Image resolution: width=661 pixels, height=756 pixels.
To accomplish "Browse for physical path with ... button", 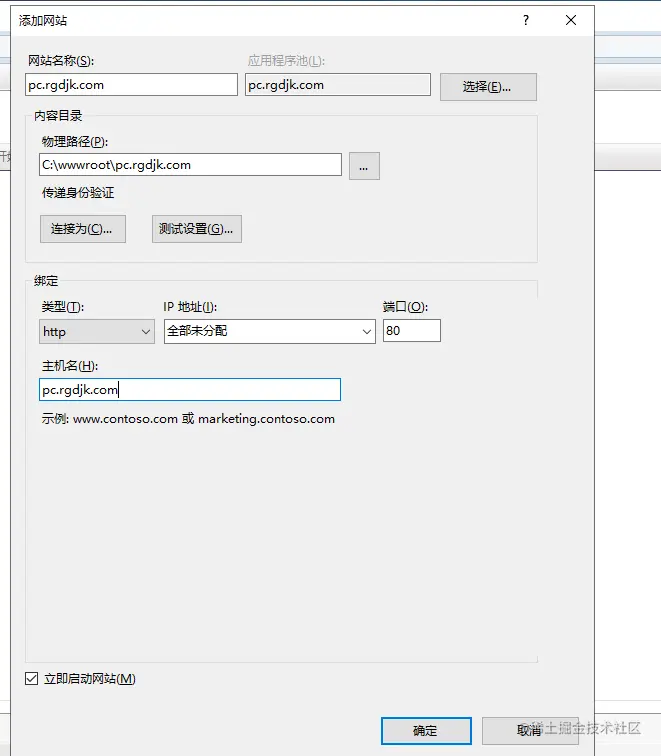I will coord(364,166).
